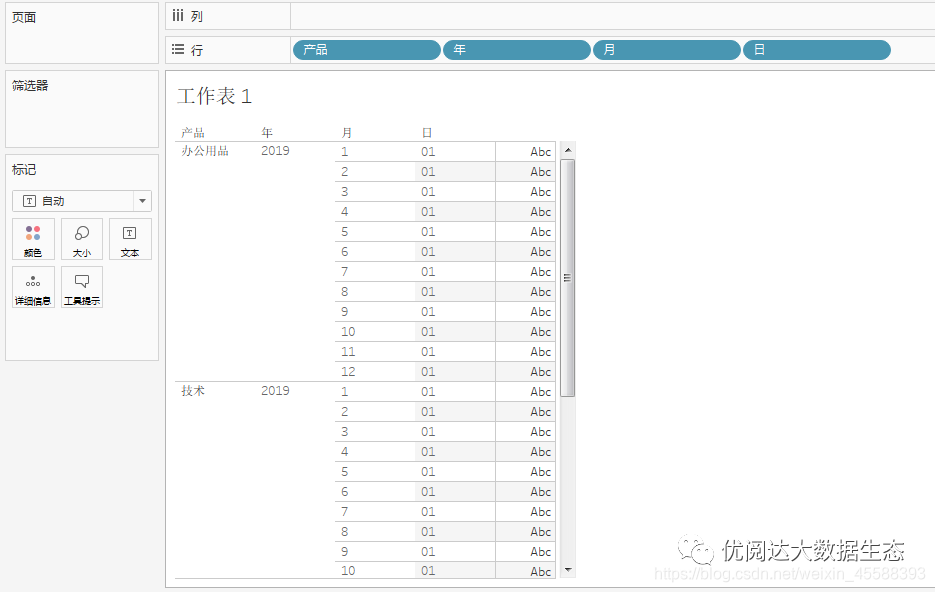Select the 办公用品 product row label

pyautogui.click(x=205, y=151)
